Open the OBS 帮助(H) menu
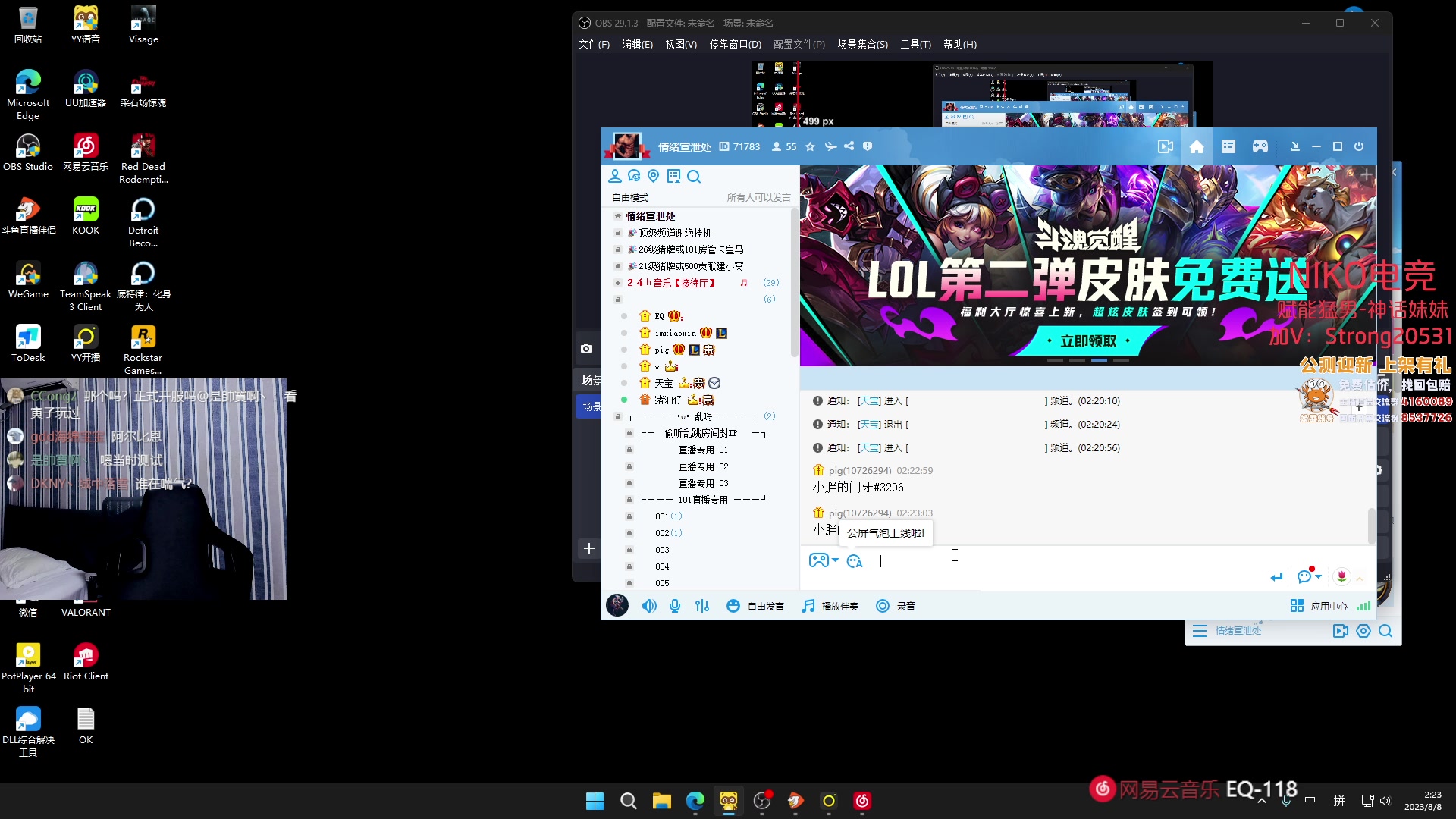This screenshot has height=819, width=1456. pyautogui.click(x=960, y=45)
